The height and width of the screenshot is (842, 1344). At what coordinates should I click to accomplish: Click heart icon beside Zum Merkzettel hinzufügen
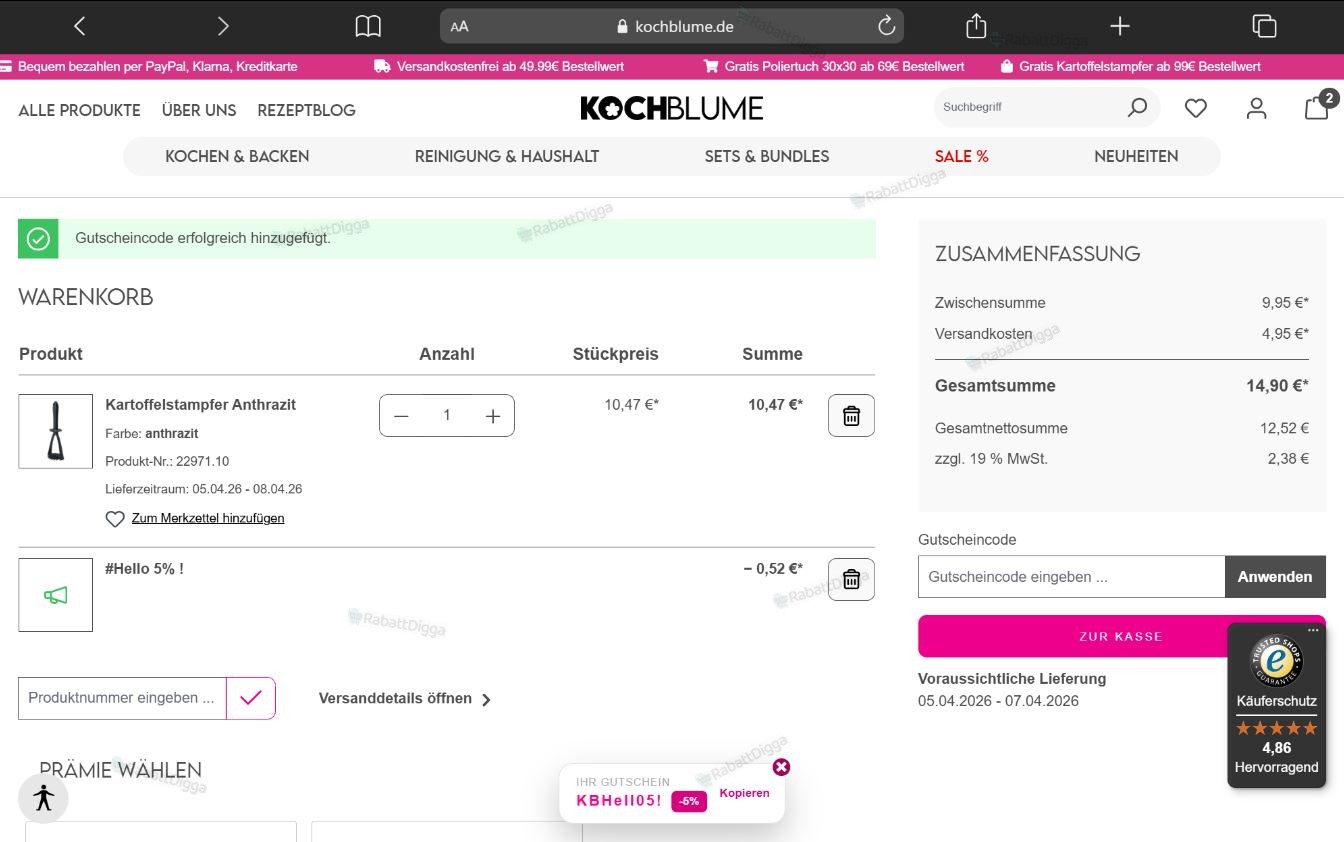(x=115, y=519)
